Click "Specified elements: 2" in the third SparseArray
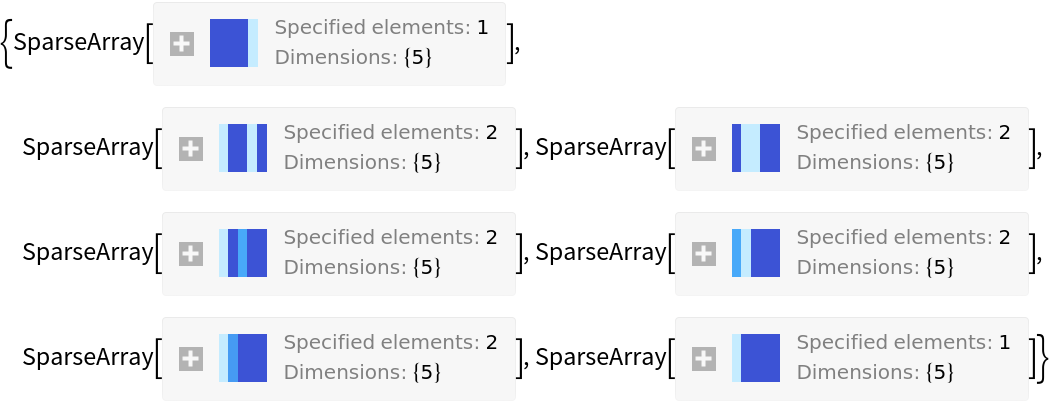 coord(903,132)
